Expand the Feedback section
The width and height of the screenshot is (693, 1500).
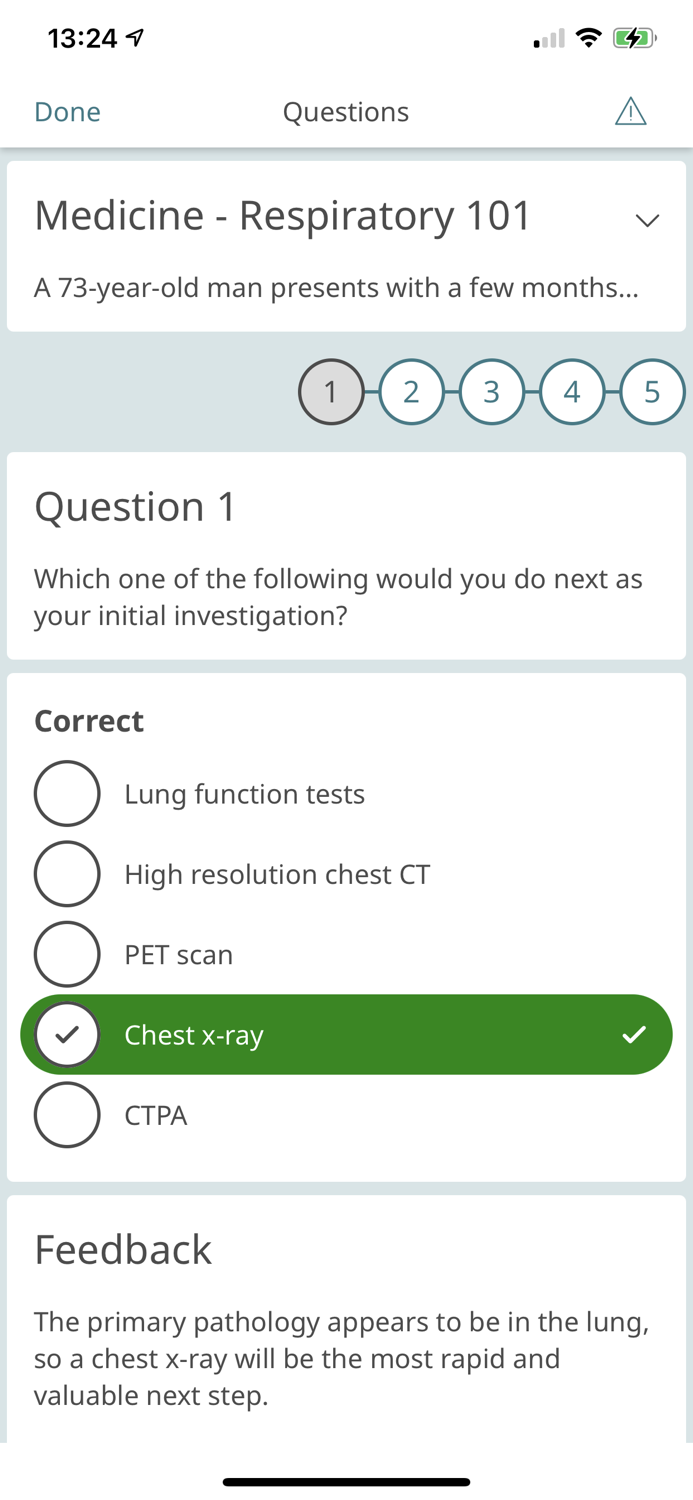tap(123, 1249)
